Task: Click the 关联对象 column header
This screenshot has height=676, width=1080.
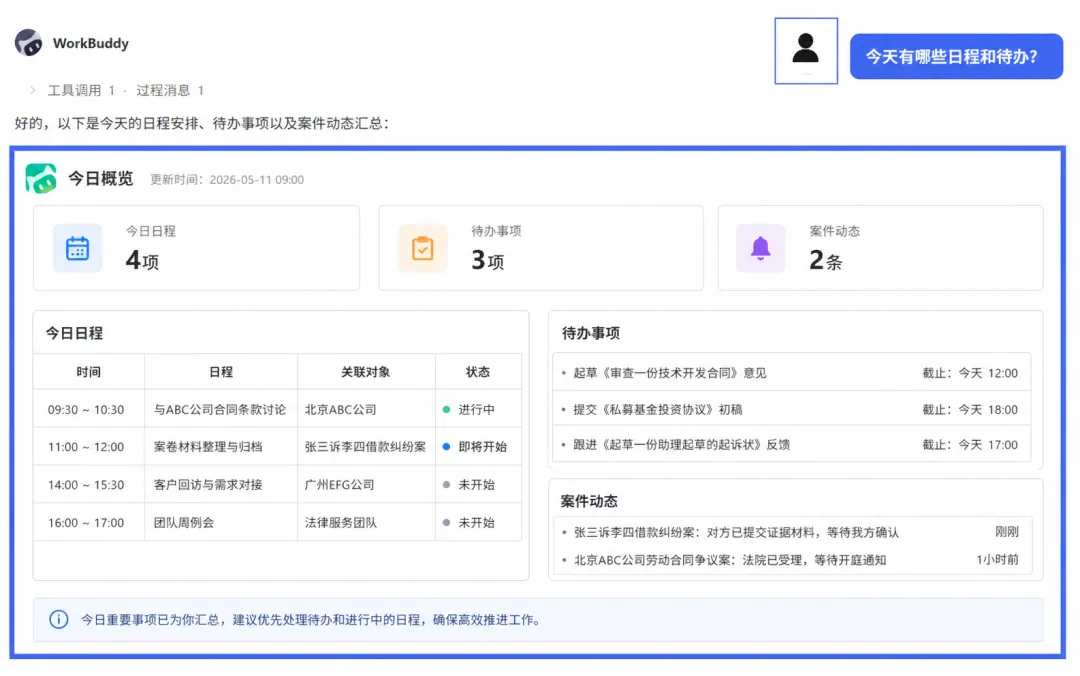Action: [366, 372]
